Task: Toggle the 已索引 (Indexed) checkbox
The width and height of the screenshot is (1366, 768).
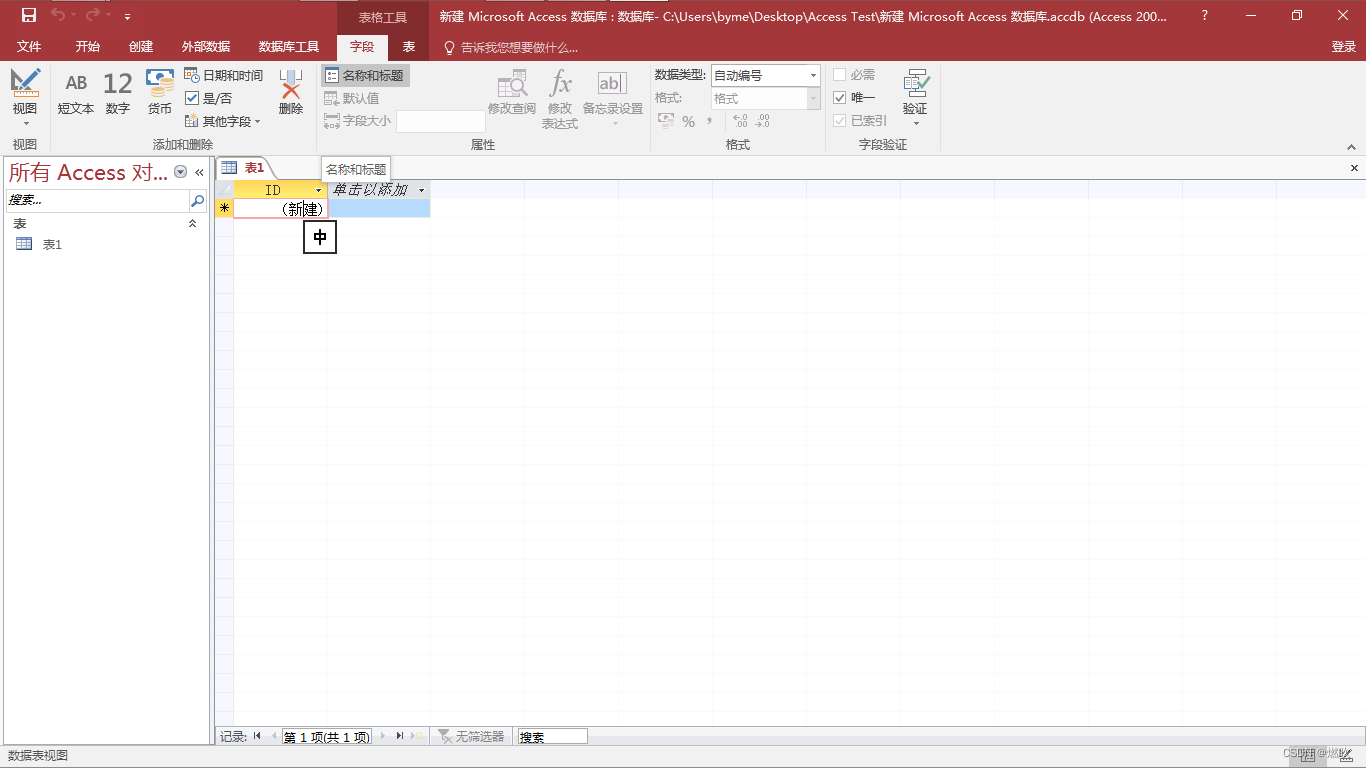Action: click(840, 121)
